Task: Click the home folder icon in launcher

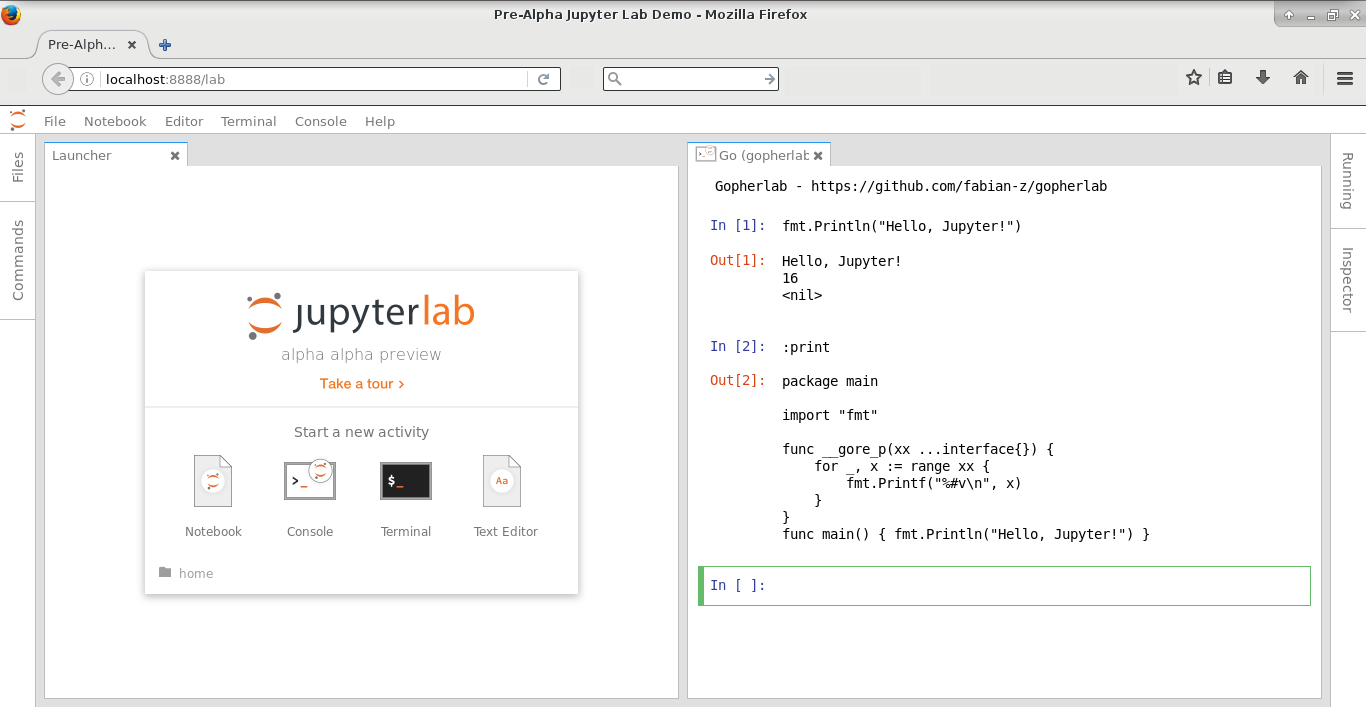Action: tap(165, 573)
